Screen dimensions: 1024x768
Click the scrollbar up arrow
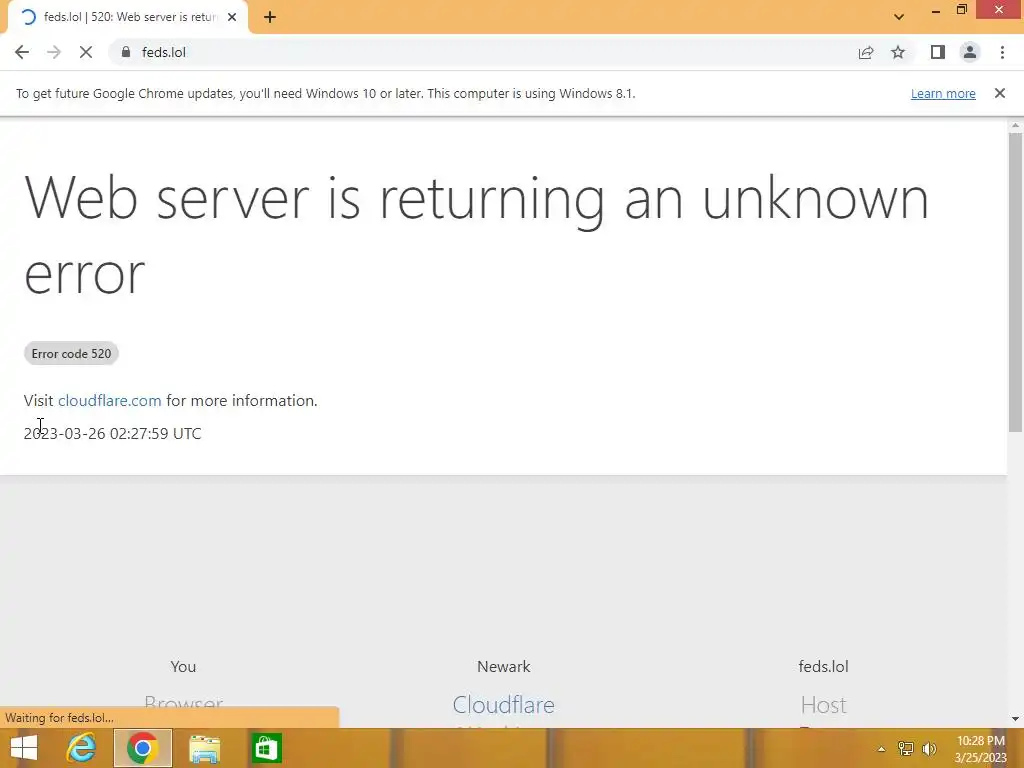(1015, 125)
